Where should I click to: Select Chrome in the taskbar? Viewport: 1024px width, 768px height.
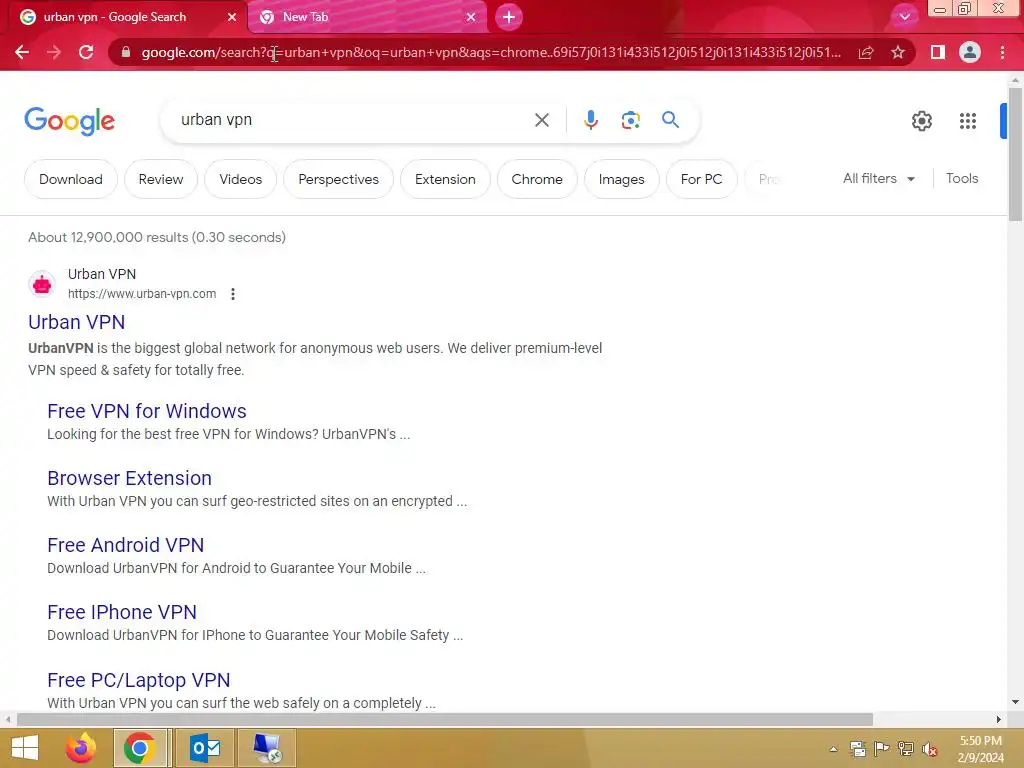[x=140, y=748]
